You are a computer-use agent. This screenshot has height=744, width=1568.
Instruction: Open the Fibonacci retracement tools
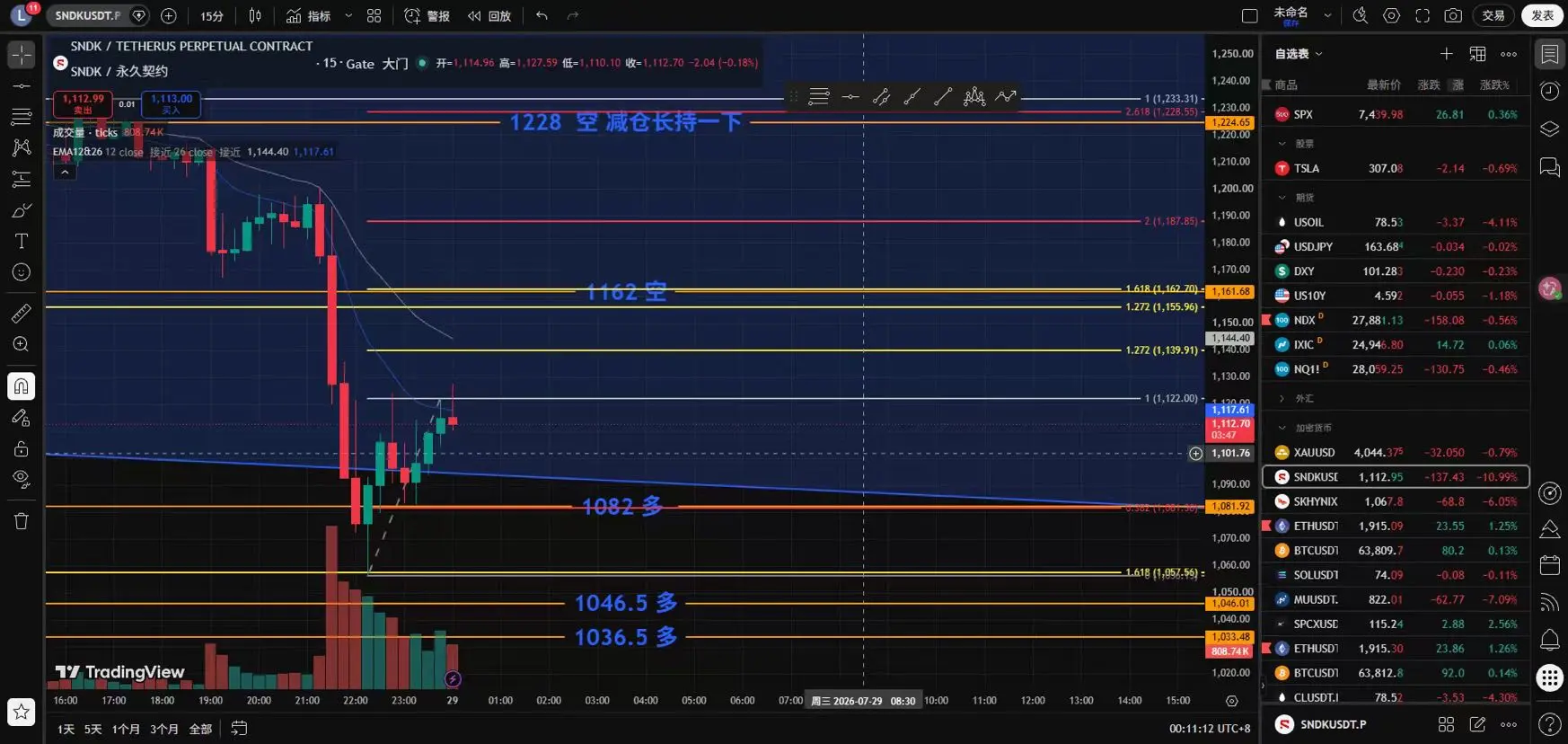22,117
